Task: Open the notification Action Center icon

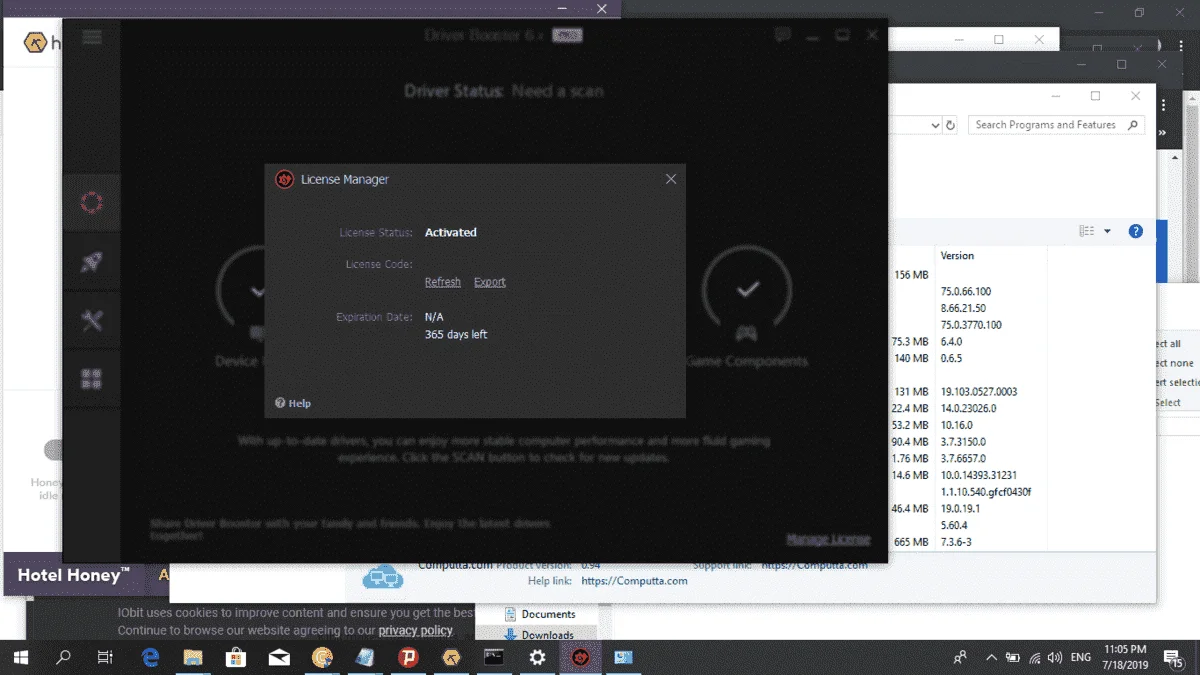Action: click(x=1173, y=658)
